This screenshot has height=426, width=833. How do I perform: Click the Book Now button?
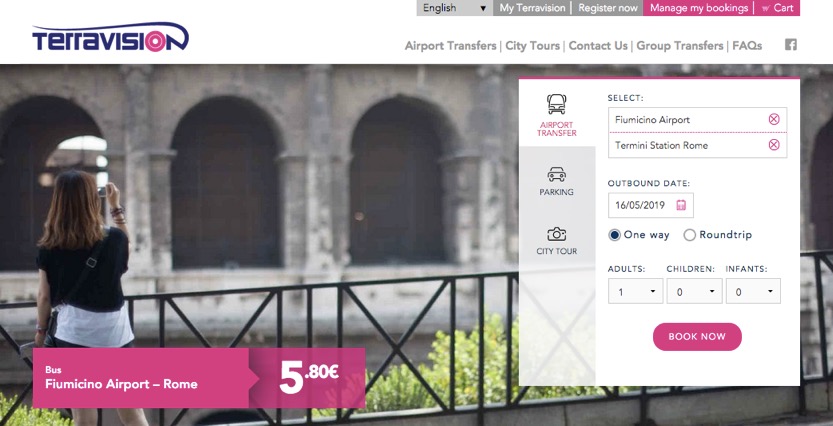pyautogui.click(x=697, y=337)
